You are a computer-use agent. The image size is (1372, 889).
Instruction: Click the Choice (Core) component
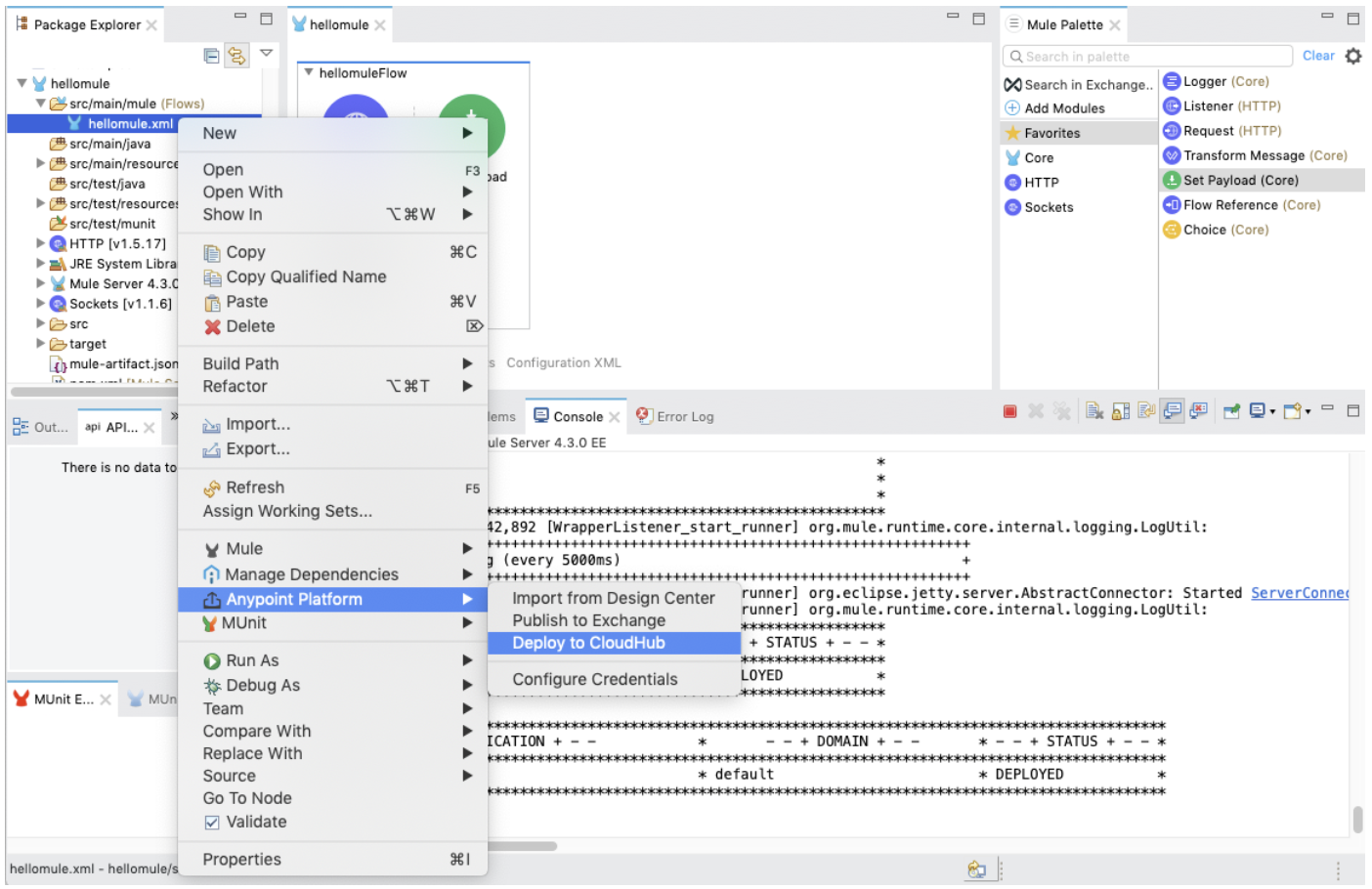coord(1216,230)
